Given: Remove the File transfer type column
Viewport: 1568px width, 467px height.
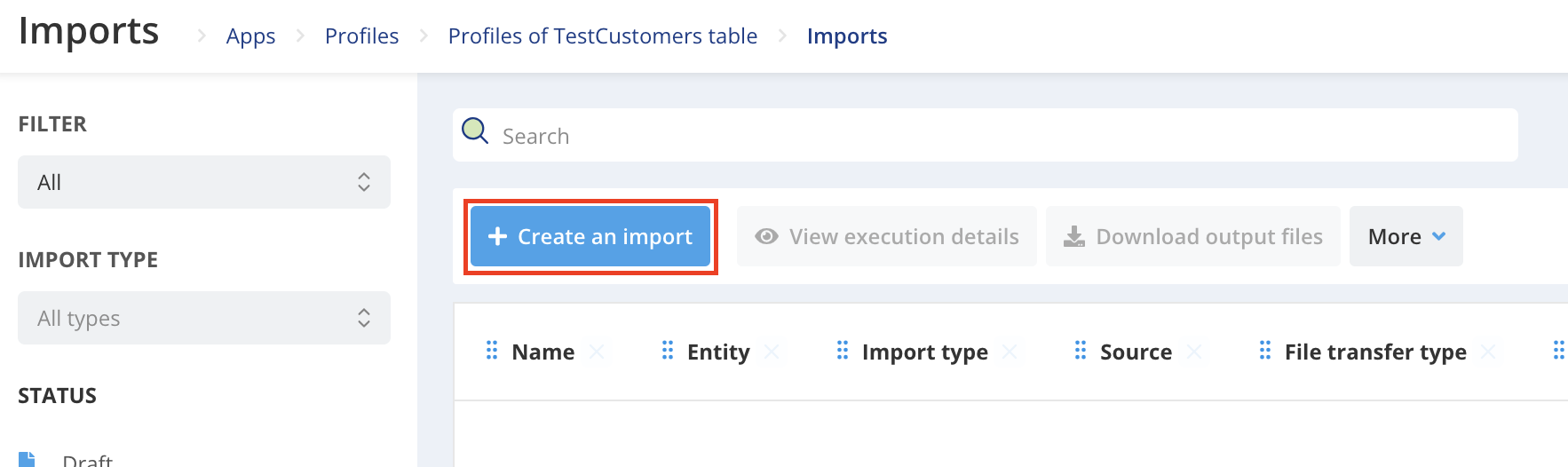Looking at the screenshot, I should pyautogui.click(x=1488, y=352).
